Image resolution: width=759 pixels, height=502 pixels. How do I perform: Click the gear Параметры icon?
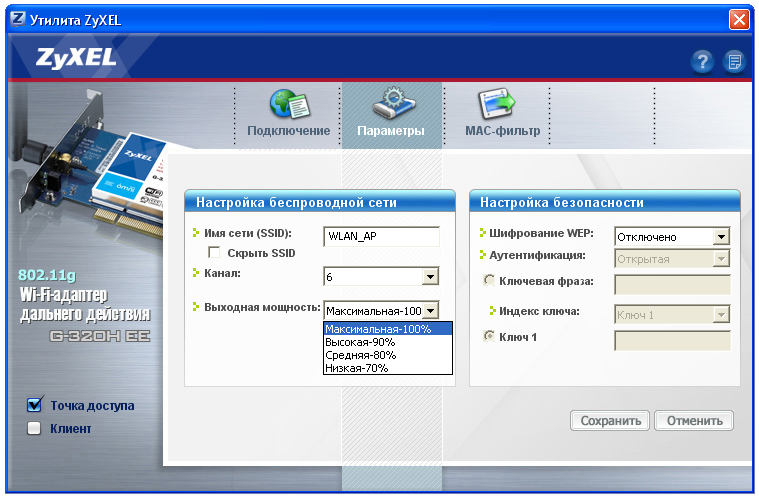(x=394, y=102)
